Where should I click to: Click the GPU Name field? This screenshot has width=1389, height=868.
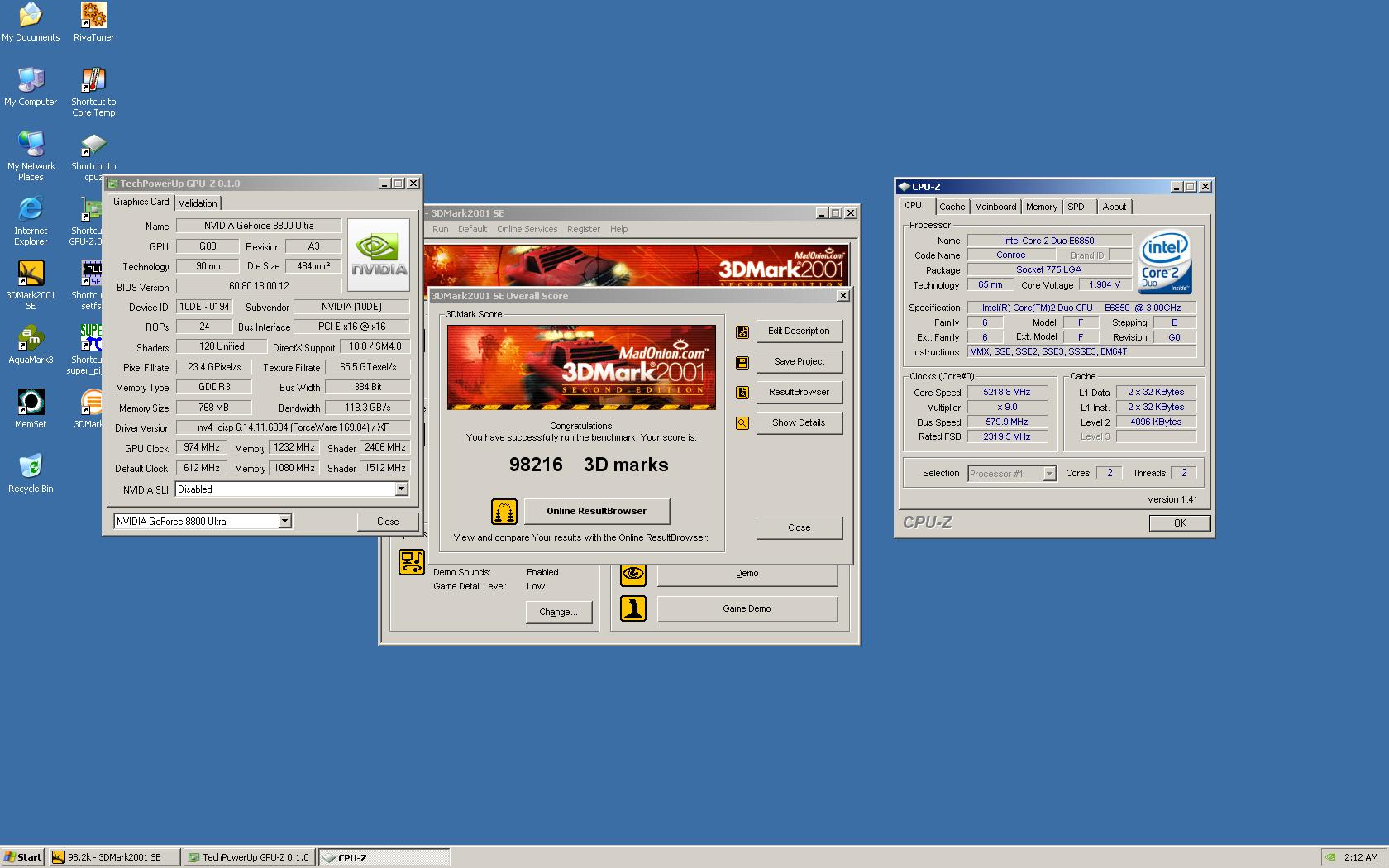259,226
